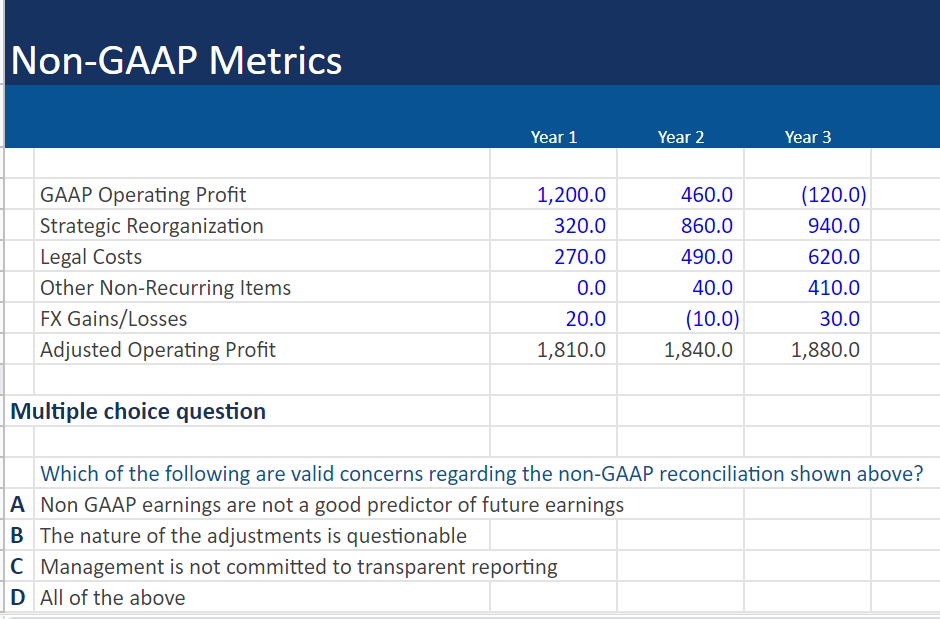This screenshot has width=940, height=619.
Task: Select FX Gains/Losses Year 2 value (10.0)
Action: pos(680,319)
